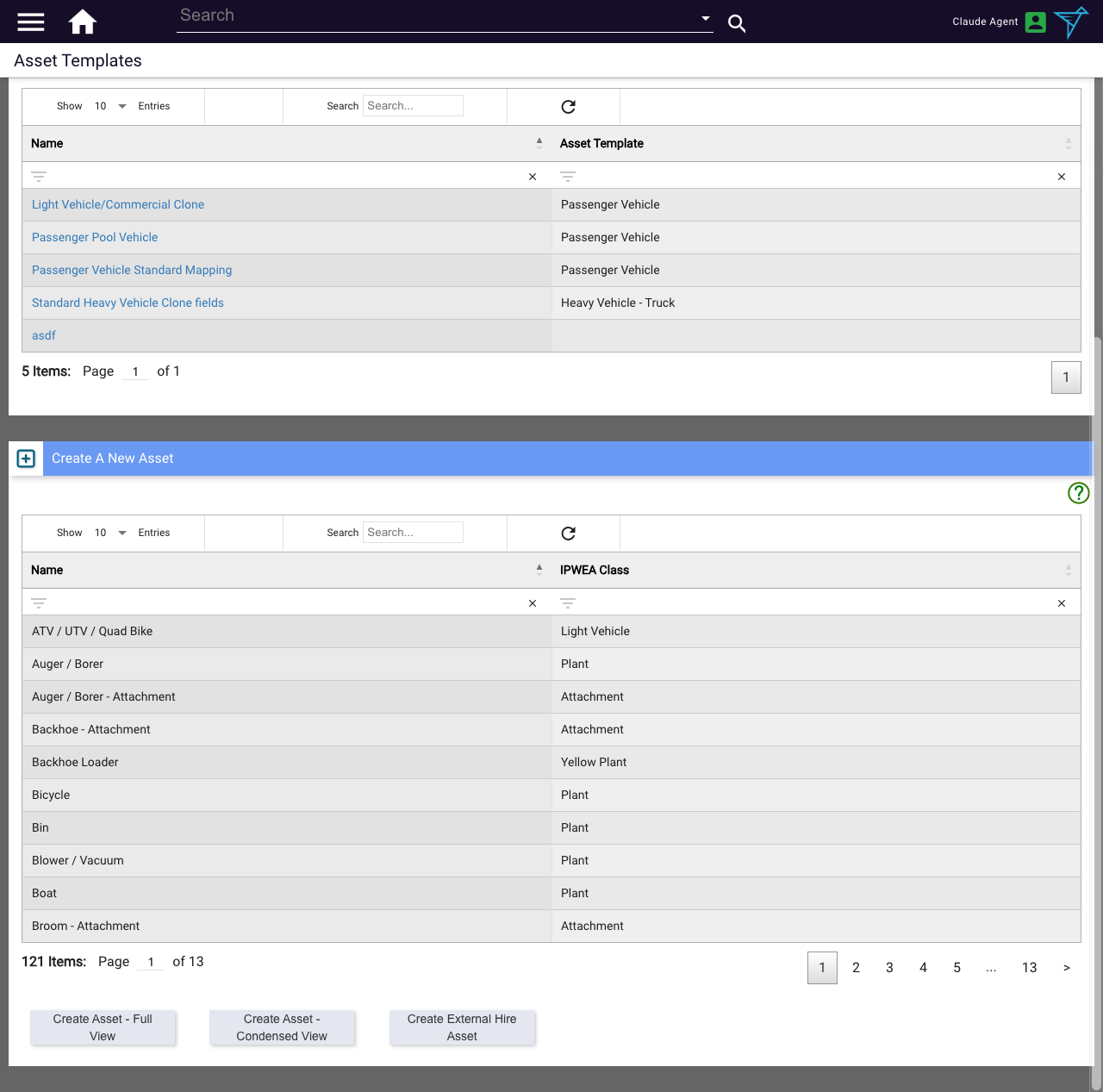
Task: Open Passenger Vehicle Standard Mapping template
Action: tap(132, 270)
